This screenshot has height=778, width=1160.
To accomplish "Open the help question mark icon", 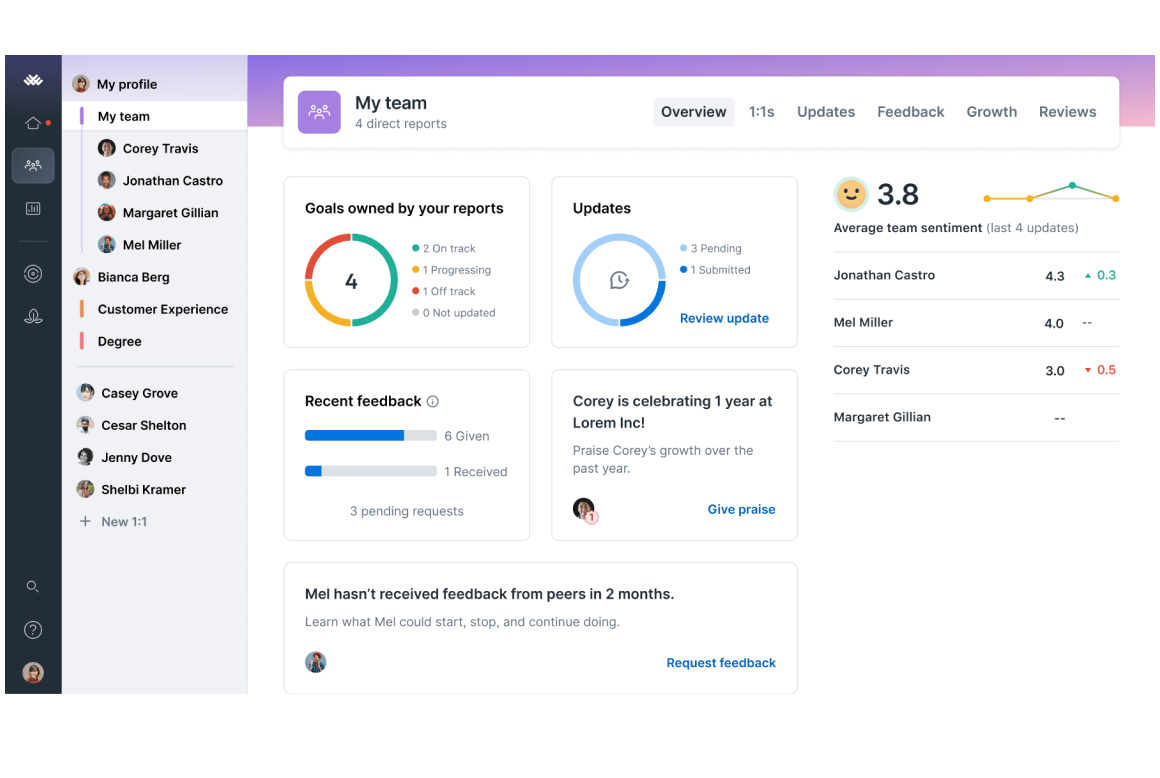I will pyautogui.click(x=33, y=629).
